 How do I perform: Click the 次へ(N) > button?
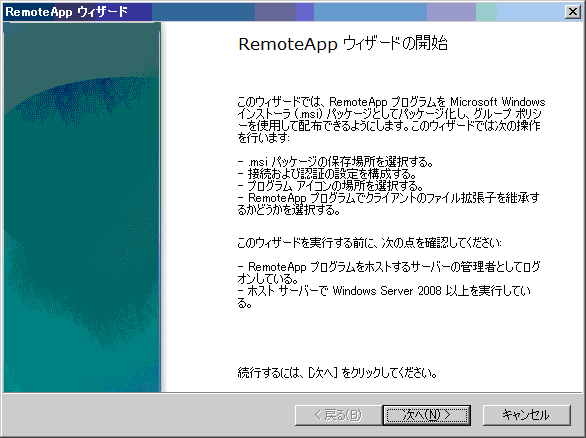pyautogui.click(x=427, y=415)
